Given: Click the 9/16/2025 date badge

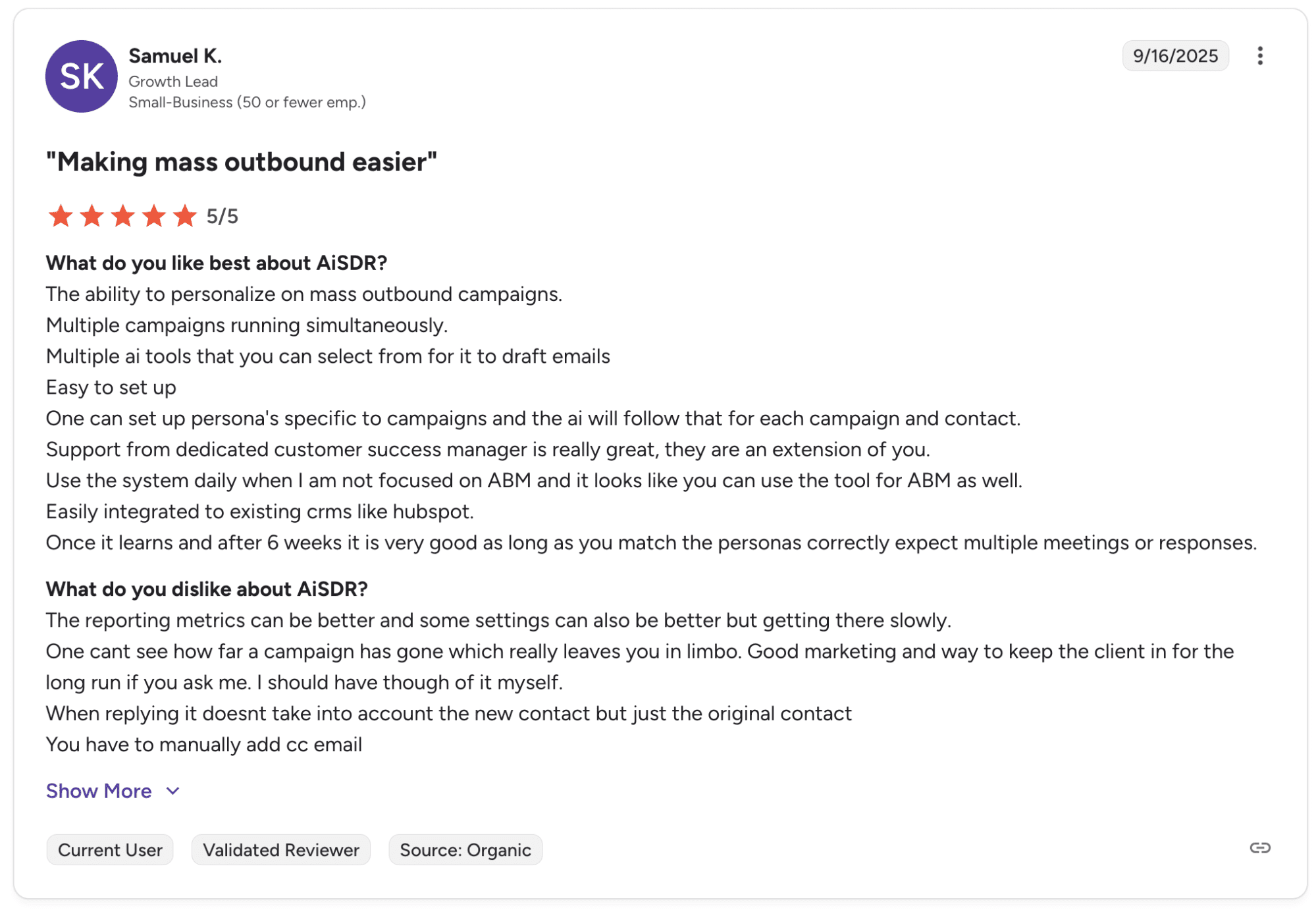Looking at the screenshot, I should [x=1175, y=56].
